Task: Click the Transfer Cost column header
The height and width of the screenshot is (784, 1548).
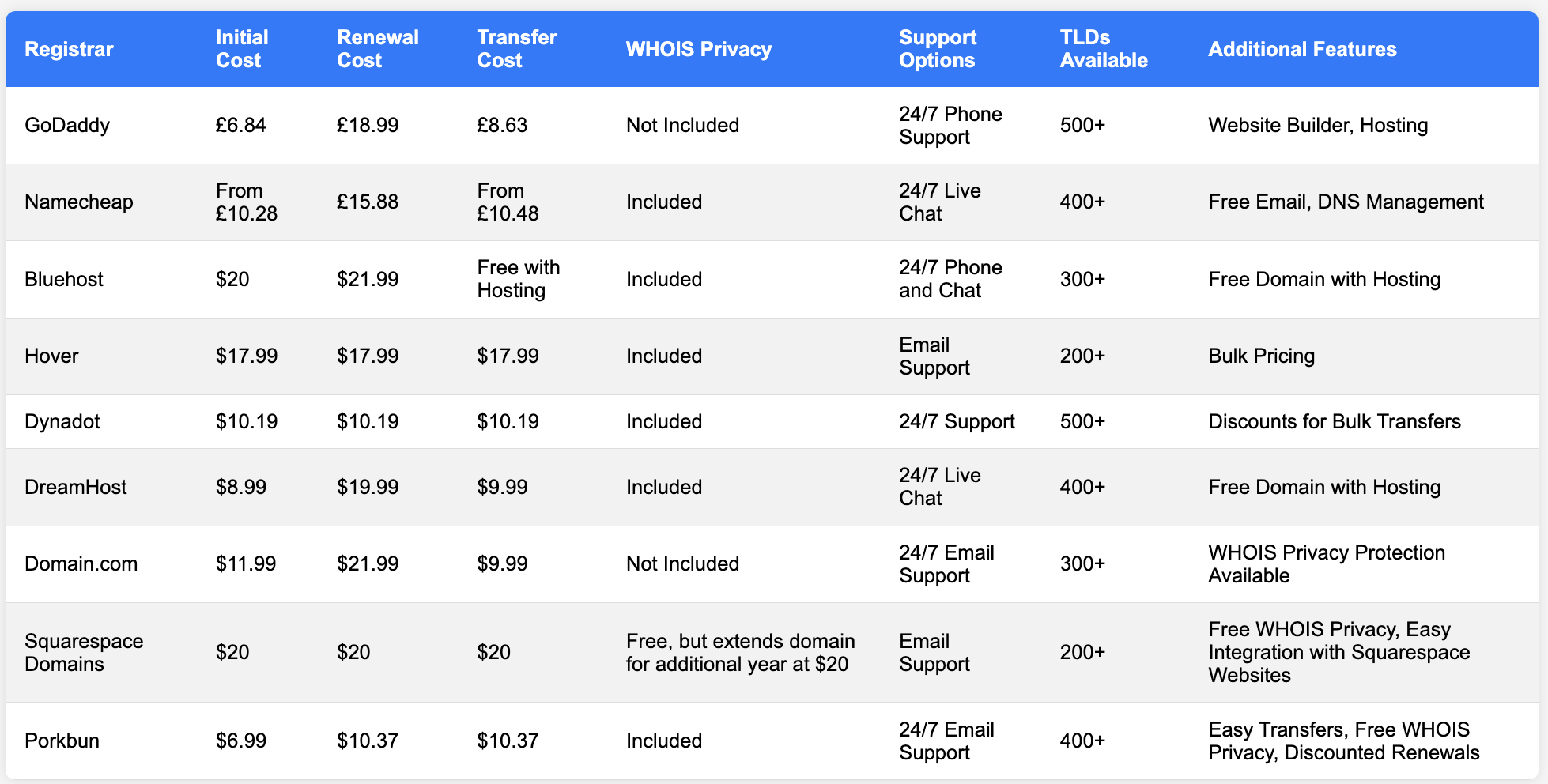Action: point(516,49)
